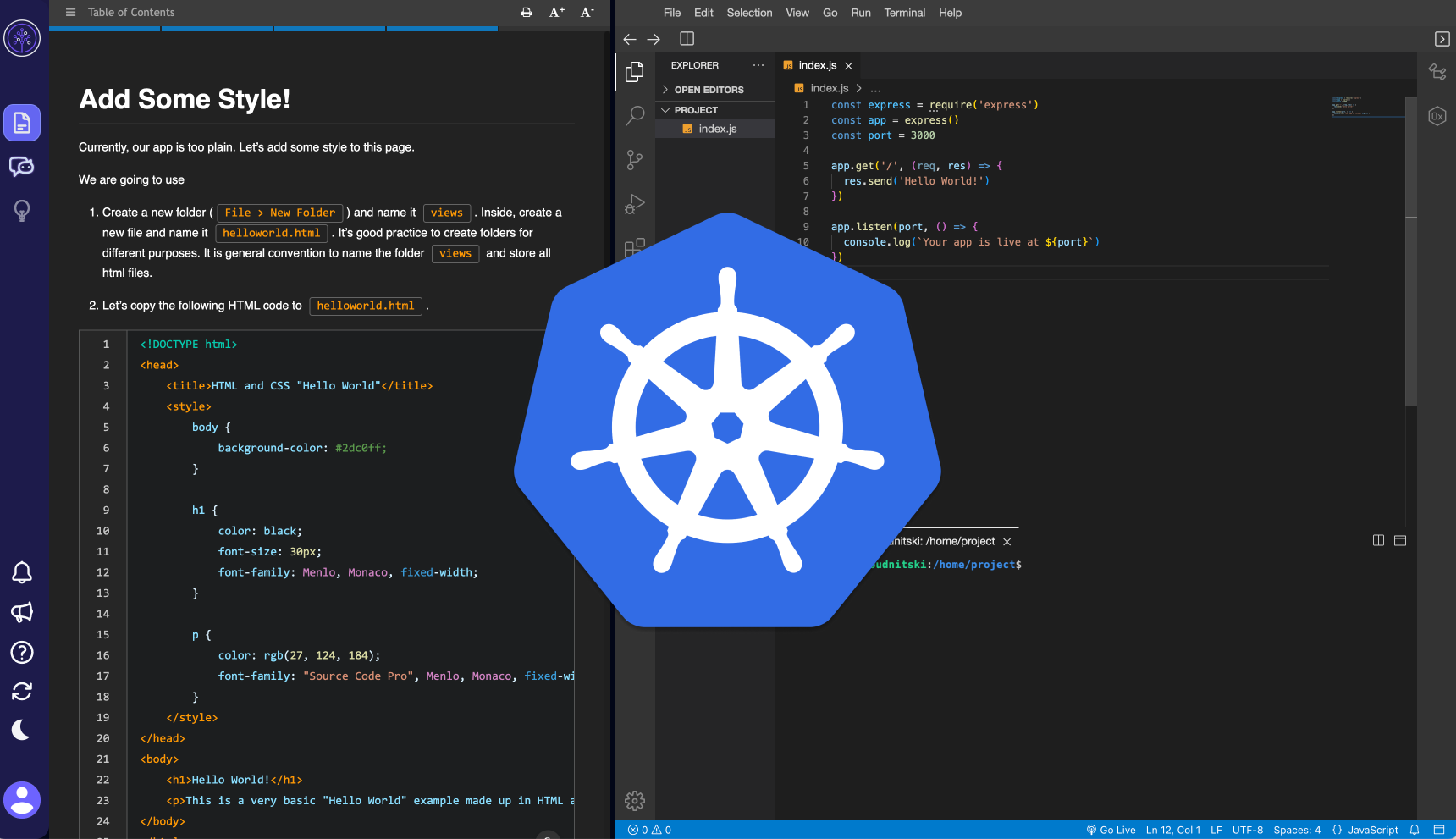The image size is (1456, 839).
Task: Change the Spaces: 4 indentation setting
Action: pyautogui.click(x=1297, y=830)
